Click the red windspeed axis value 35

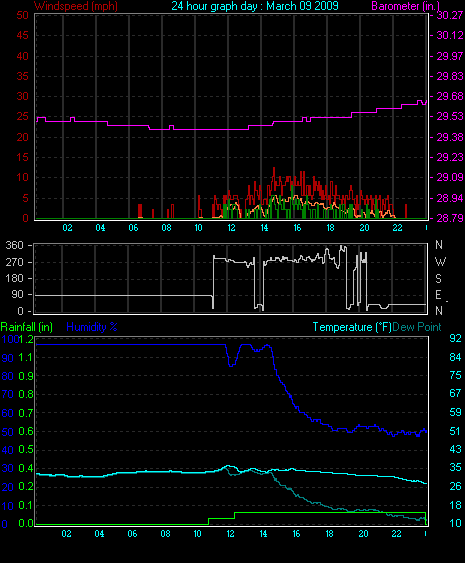click(x=22, y=76)
